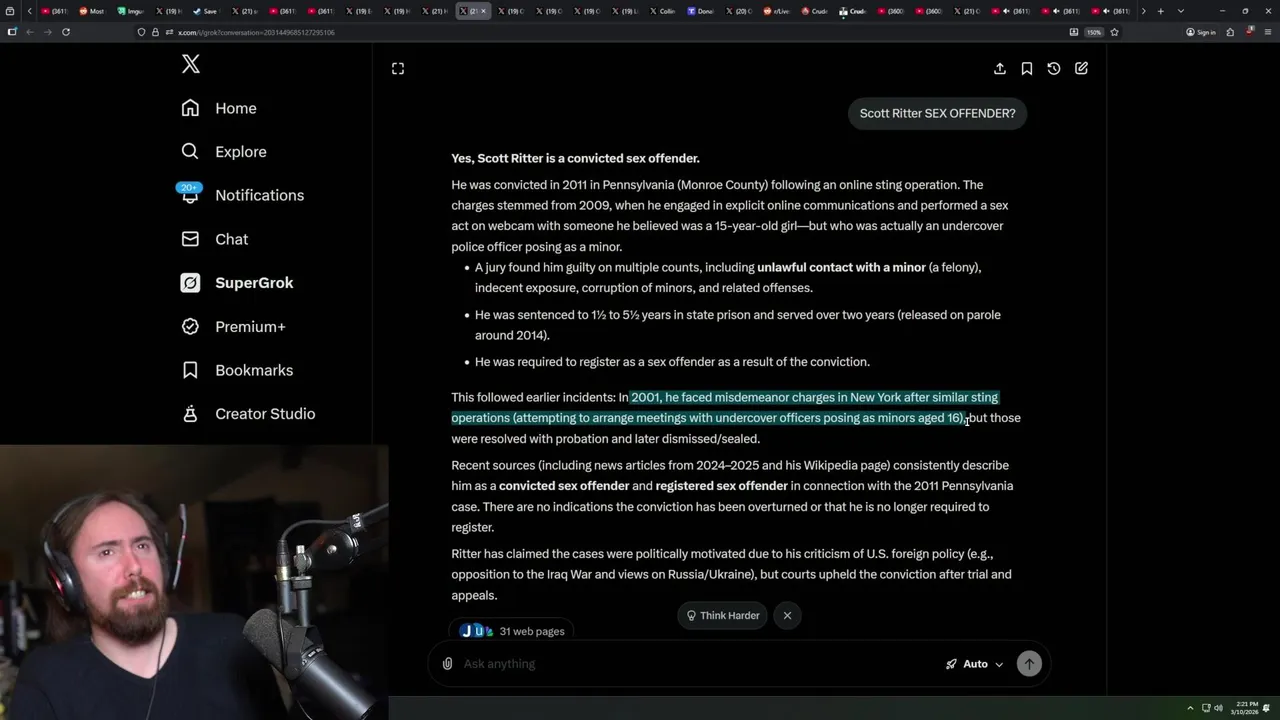The height and width of the screenshot is (720, 1280).
Task: Close the active Grok tab
Action: [x=483, y=11]
